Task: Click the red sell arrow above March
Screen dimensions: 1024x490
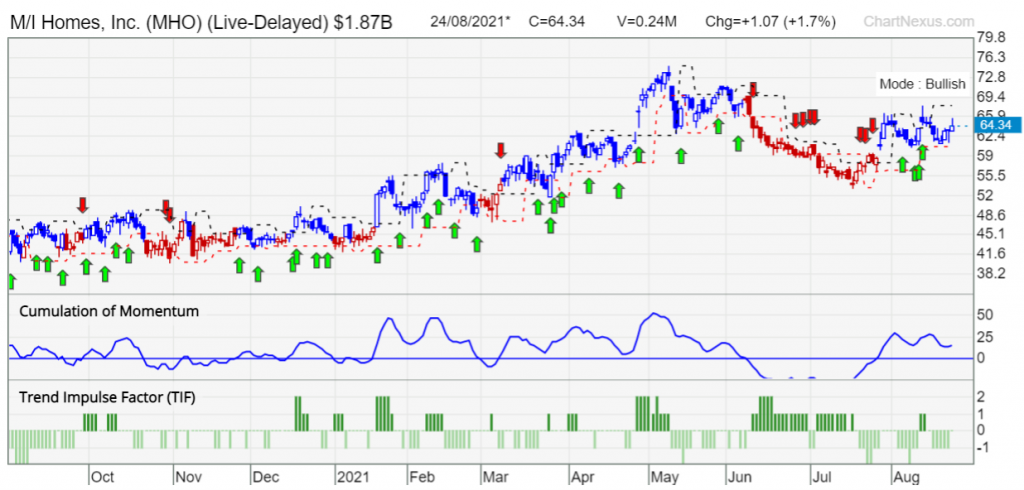Action: tap(500, 150)
